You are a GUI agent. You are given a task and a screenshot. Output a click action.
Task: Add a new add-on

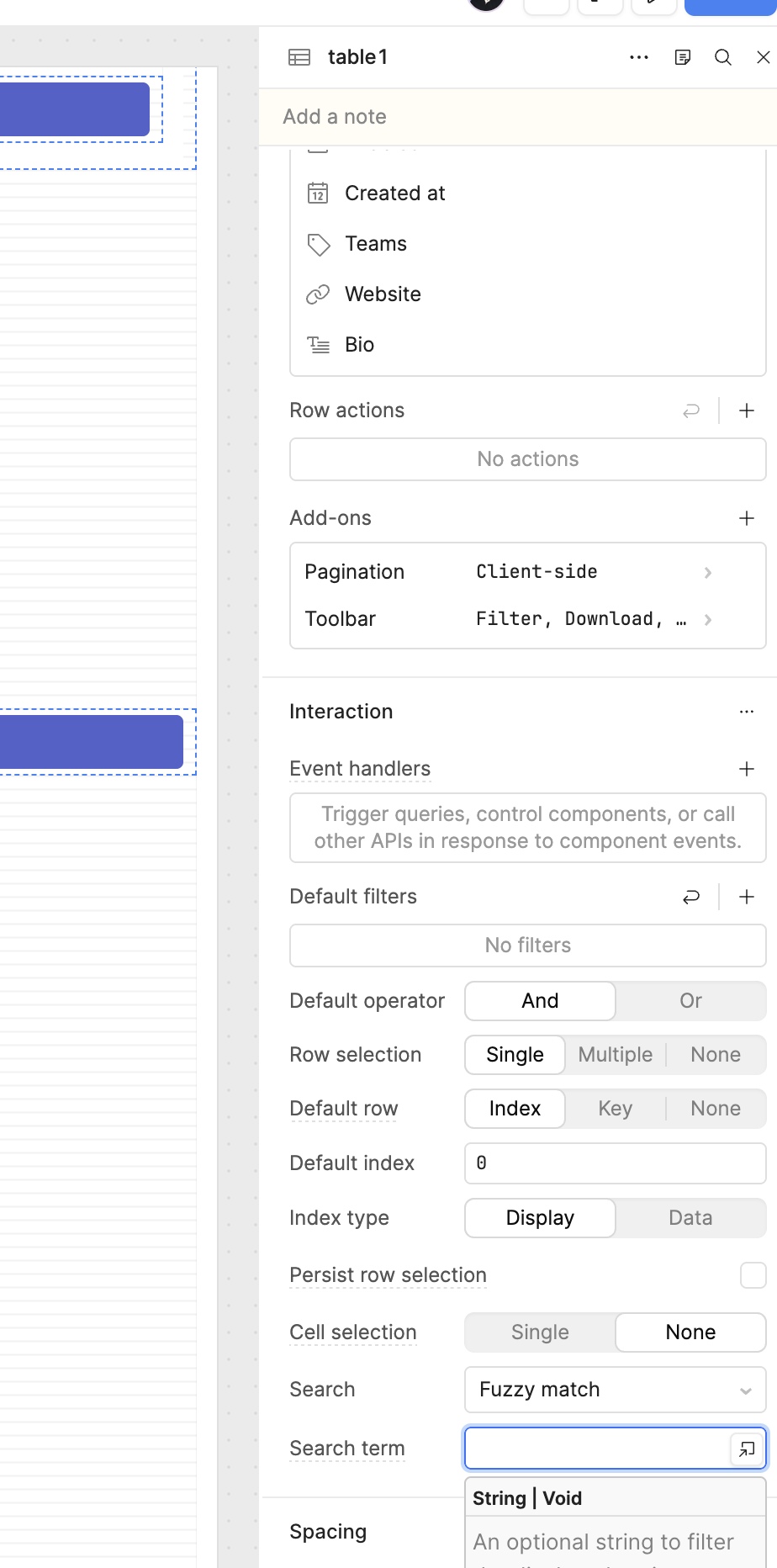click(x=746, y=518)
